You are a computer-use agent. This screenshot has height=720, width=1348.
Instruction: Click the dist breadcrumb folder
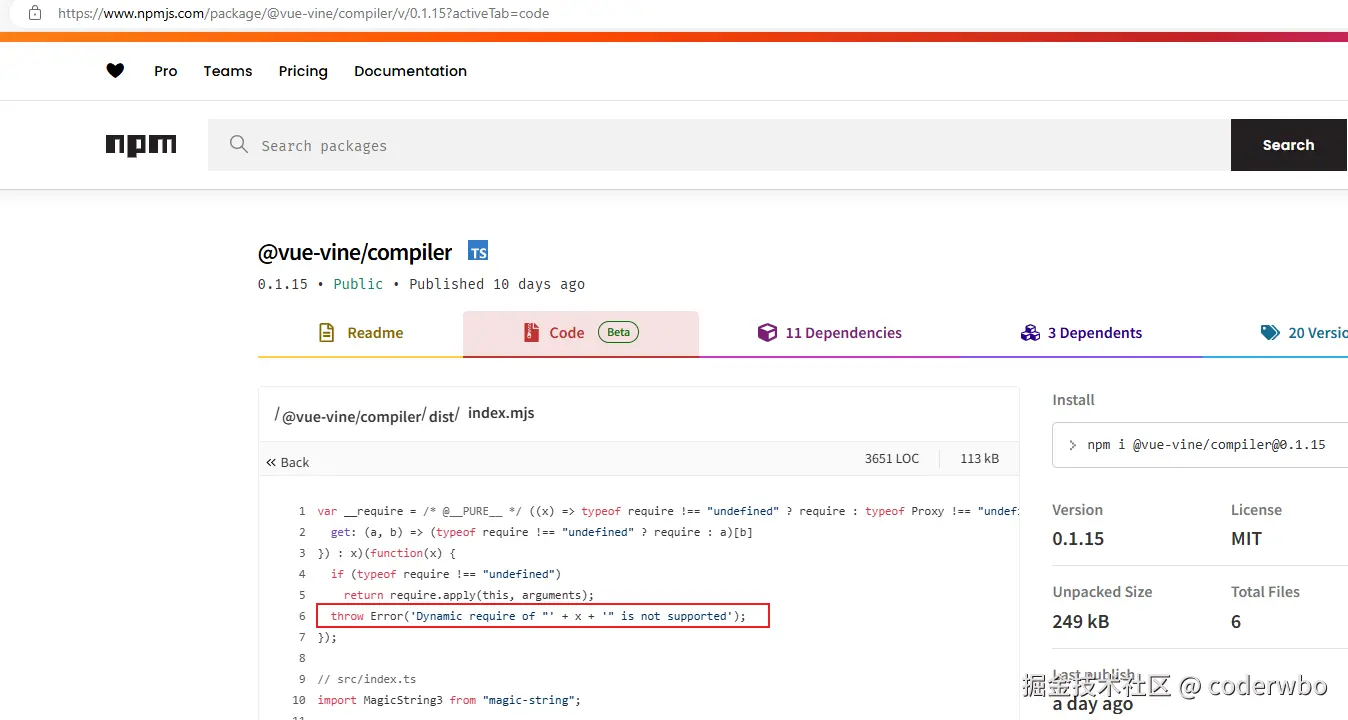441,416
